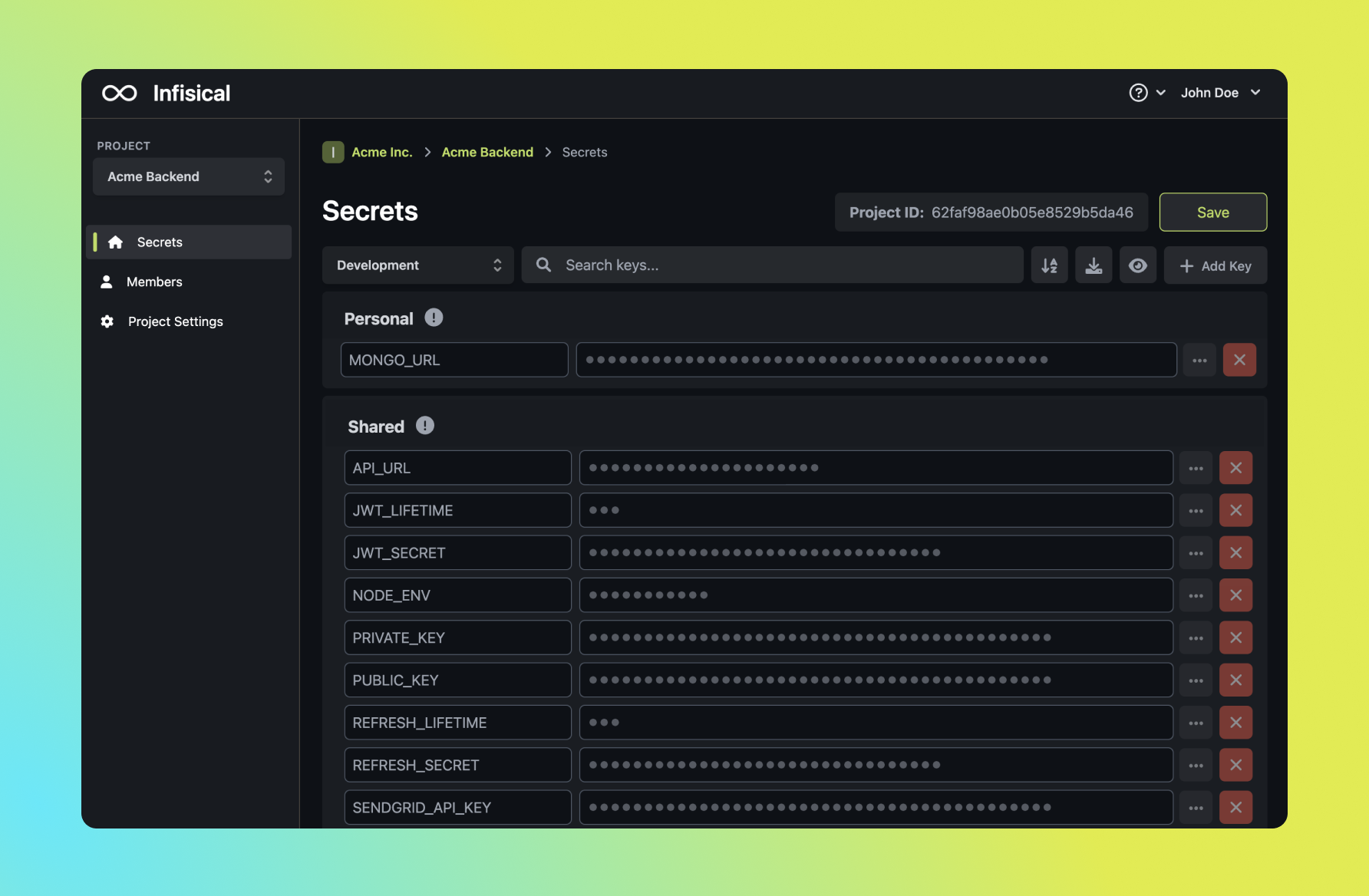Toggle secret values visibility eye icon

(1138, 265)
